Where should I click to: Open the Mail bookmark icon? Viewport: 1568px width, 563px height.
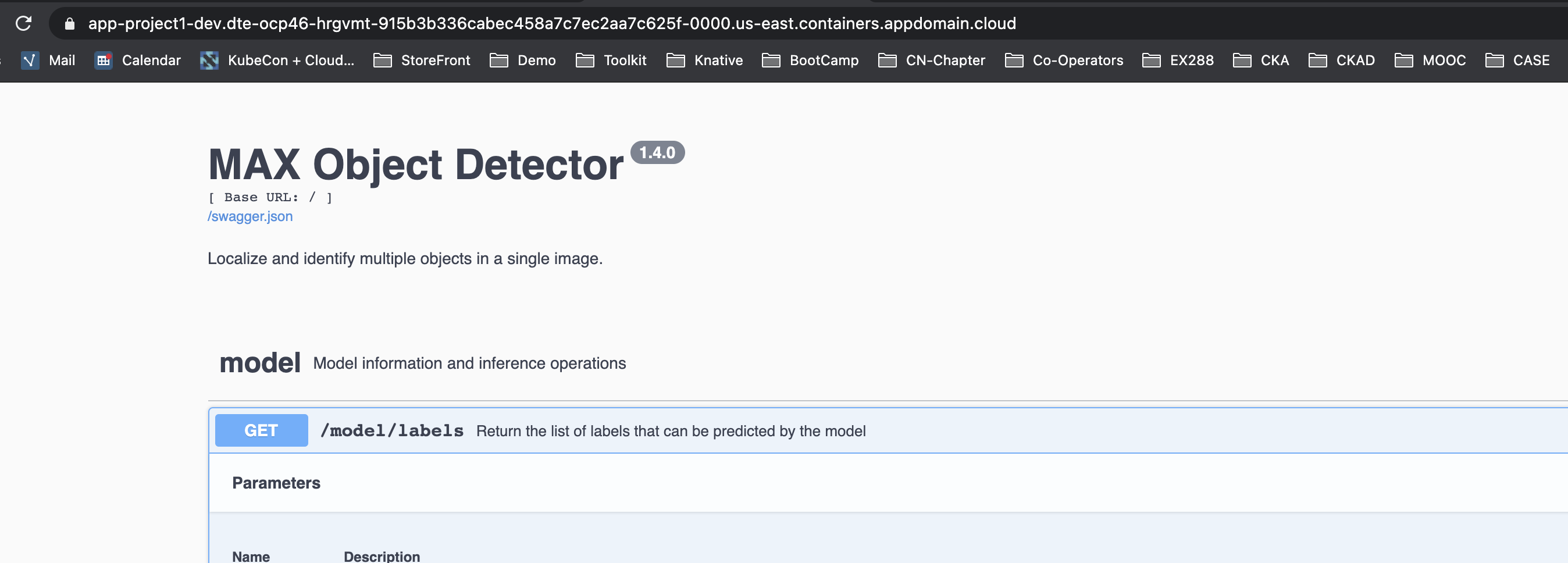point(29,60)
